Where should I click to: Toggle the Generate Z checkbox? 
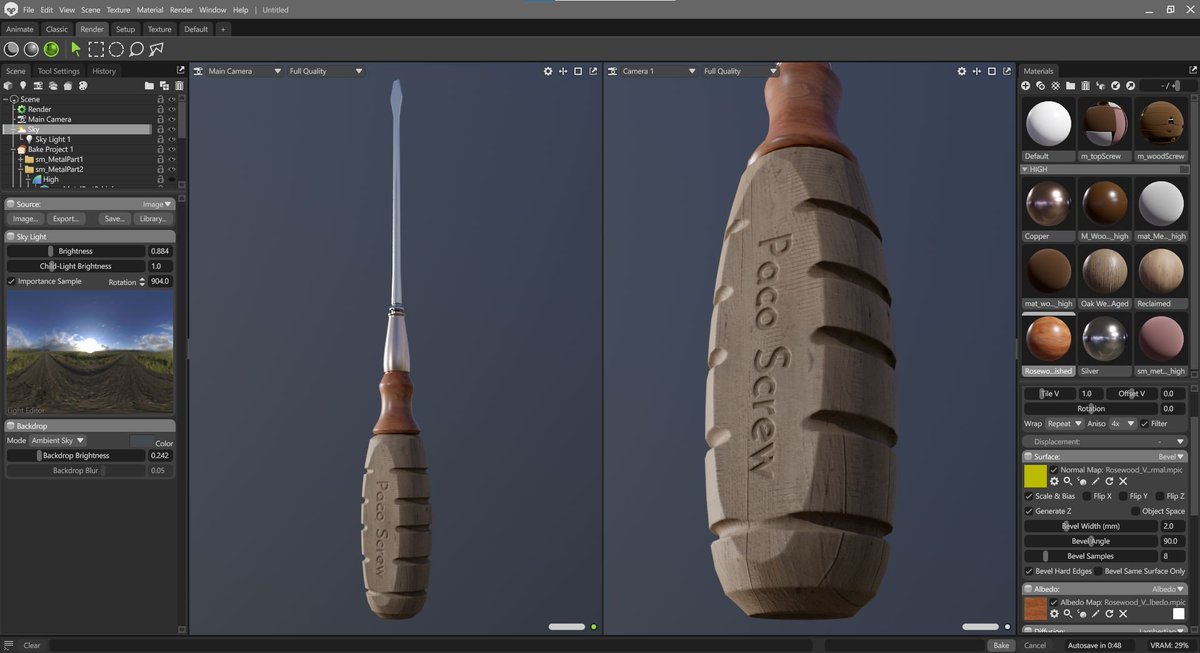(1029, 511)
